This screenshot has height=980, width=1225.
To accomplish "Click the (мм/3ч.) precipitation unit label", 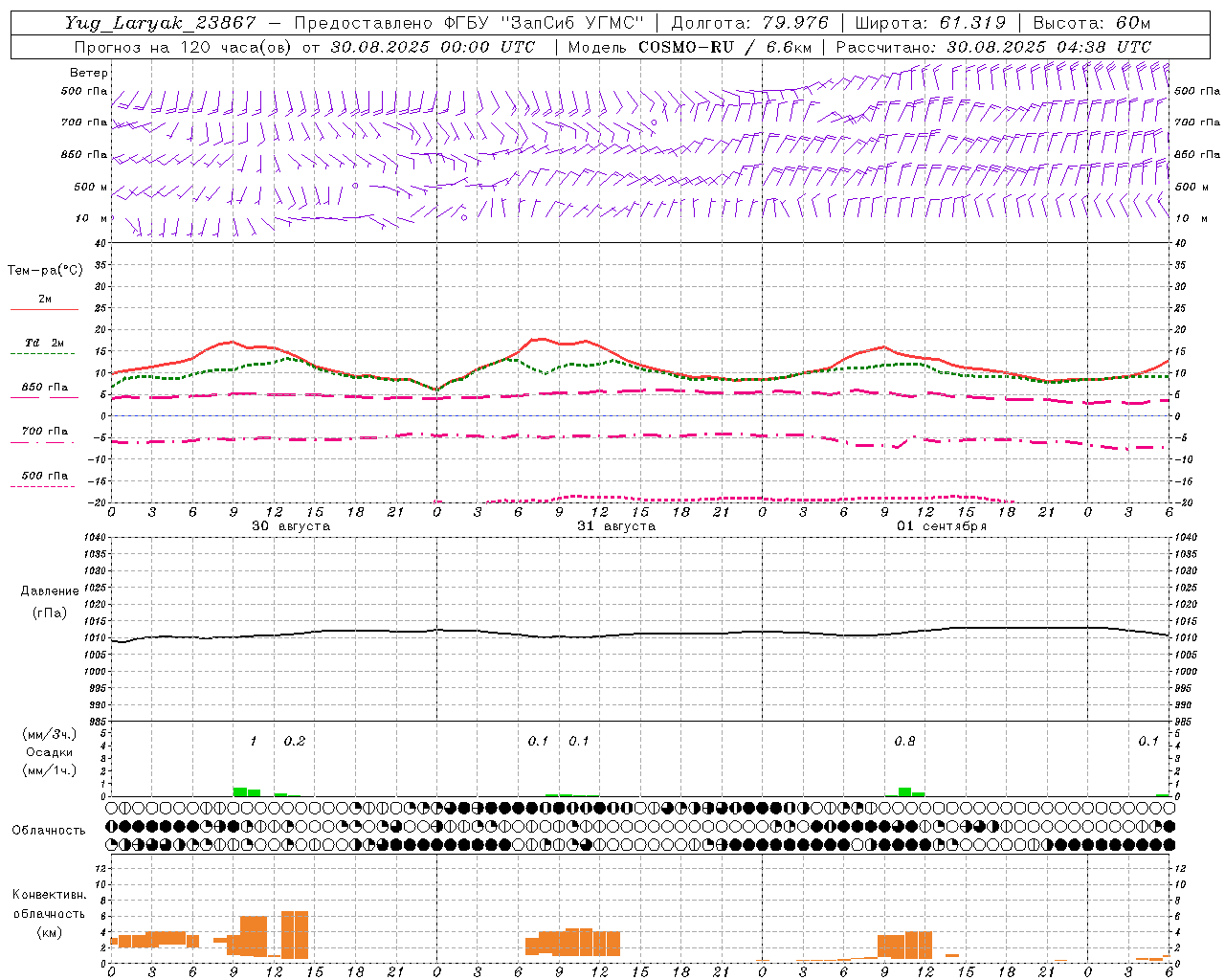I will click(49, 734).
